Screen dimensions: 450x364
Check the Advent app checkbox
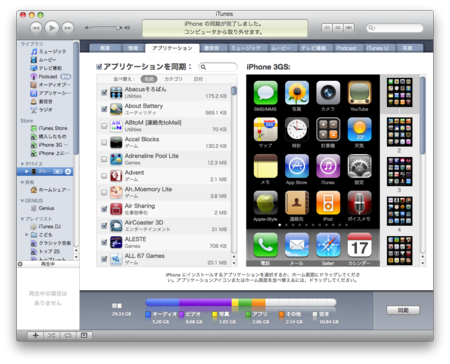pos(104,176)
